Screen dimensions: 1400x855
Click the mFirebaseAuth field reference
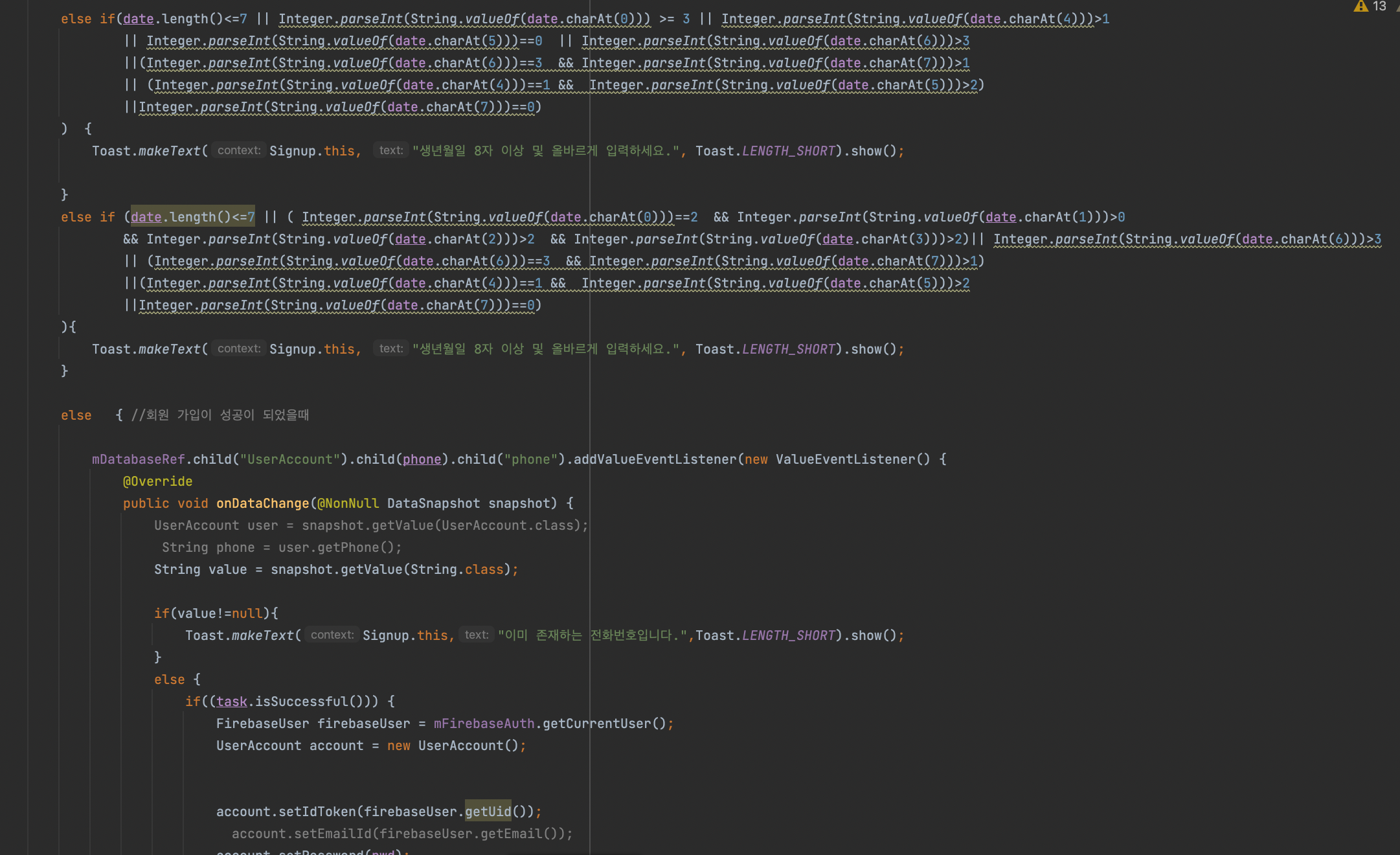pos(484,724)
